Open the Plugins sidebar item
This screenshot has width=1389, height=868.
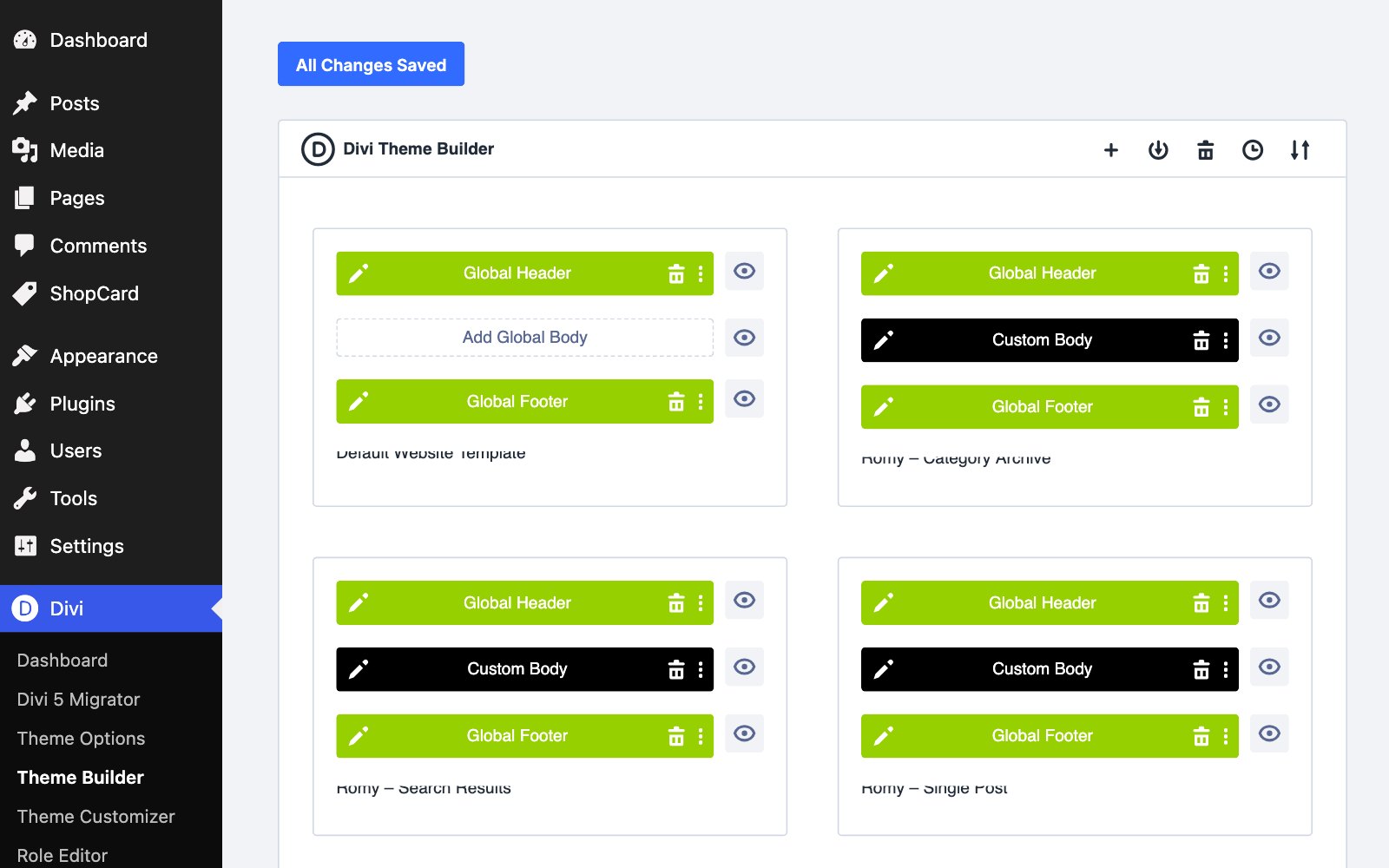111,404
